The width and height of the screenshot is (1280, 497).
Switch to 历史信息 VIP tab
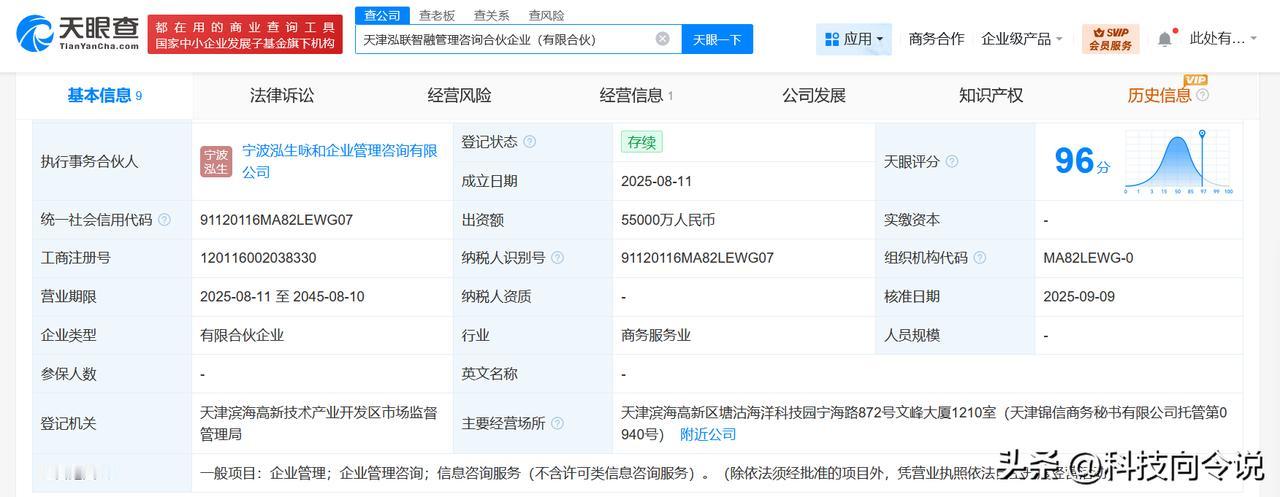click(1160, 95)
